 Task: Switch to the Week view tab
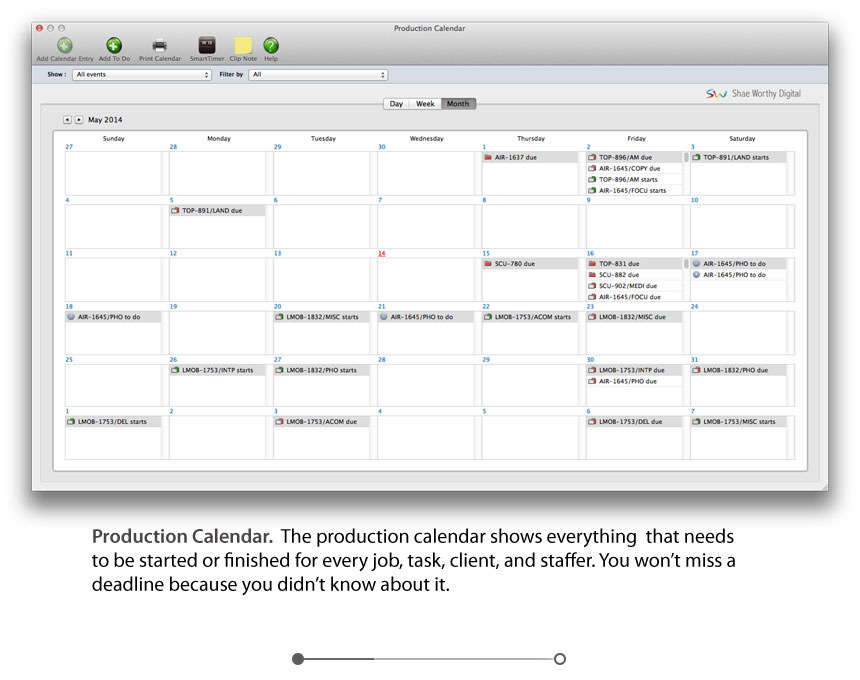tap(425, 104)
